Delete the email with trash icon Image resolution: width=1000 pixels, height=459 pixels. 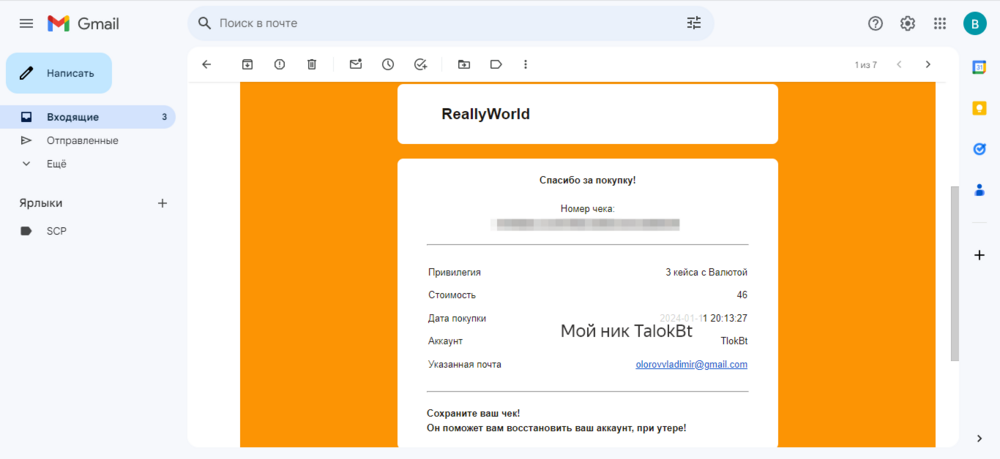tap(311, 64)
